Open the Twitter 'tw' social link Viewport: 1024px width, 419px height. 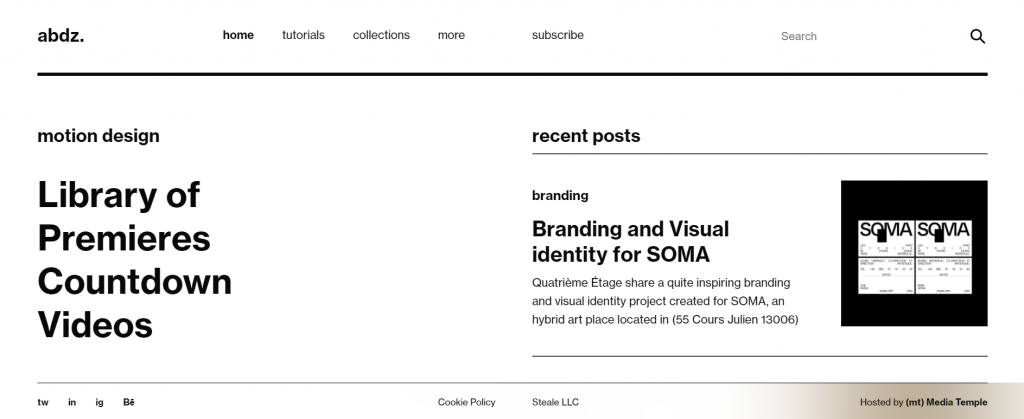[43, 402]
